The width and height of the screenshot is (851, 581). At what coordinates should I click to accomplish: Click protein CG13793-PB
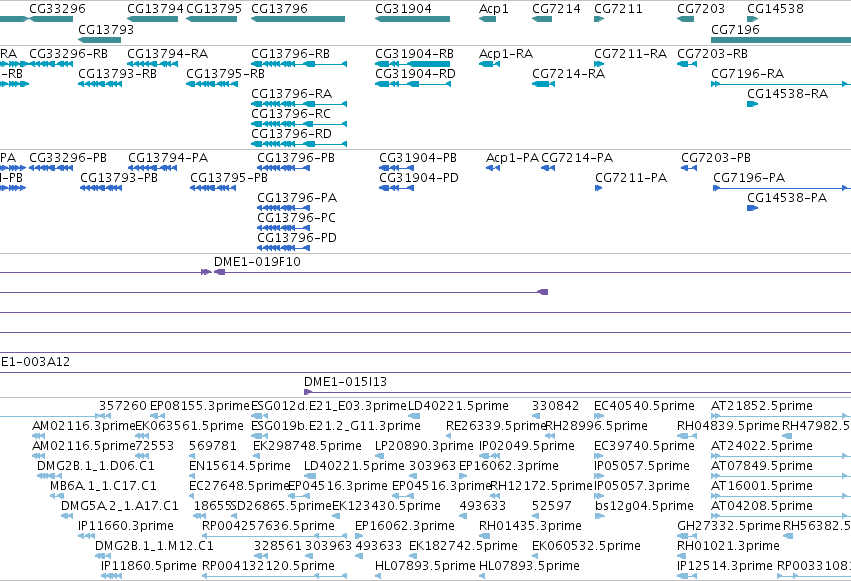point(101,188)
